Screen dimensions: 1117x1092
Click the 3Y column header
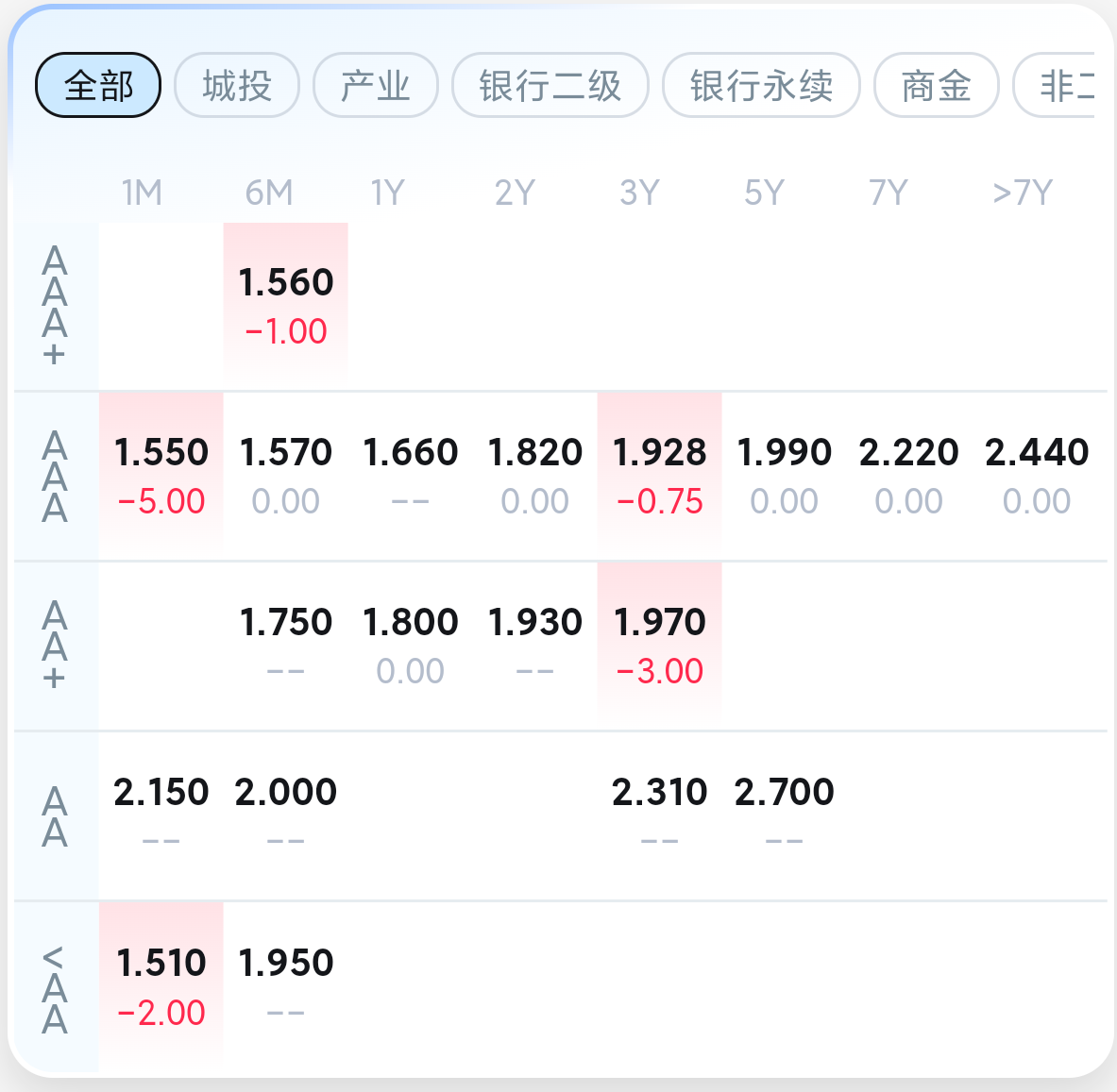click(640, 193)
